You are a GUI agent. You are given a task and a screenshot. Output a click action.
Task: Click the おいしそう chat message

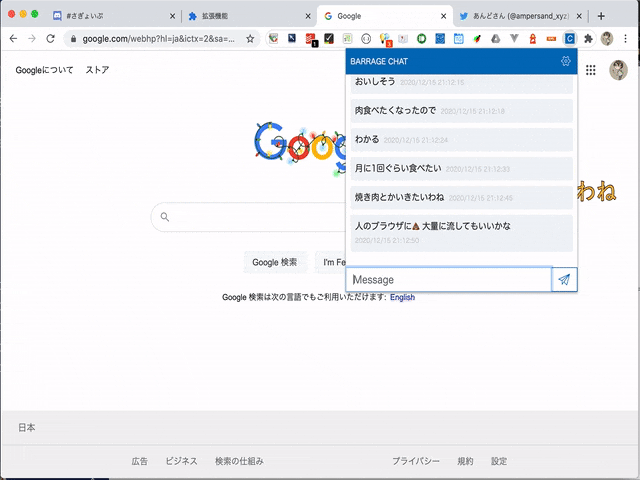point(461,84)
